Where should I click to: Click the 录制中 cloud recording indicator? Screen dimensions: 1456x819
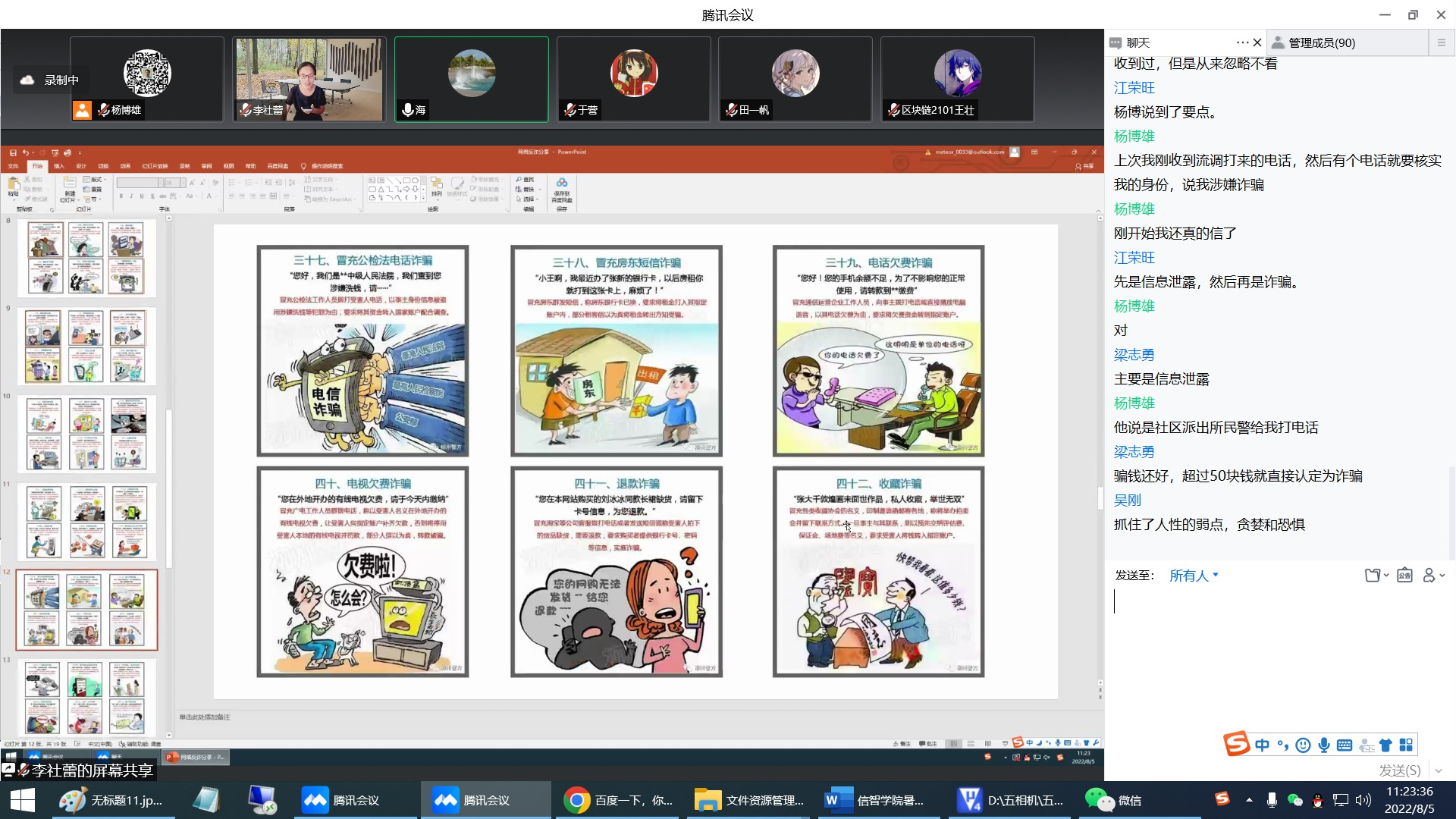click(49, 80)
